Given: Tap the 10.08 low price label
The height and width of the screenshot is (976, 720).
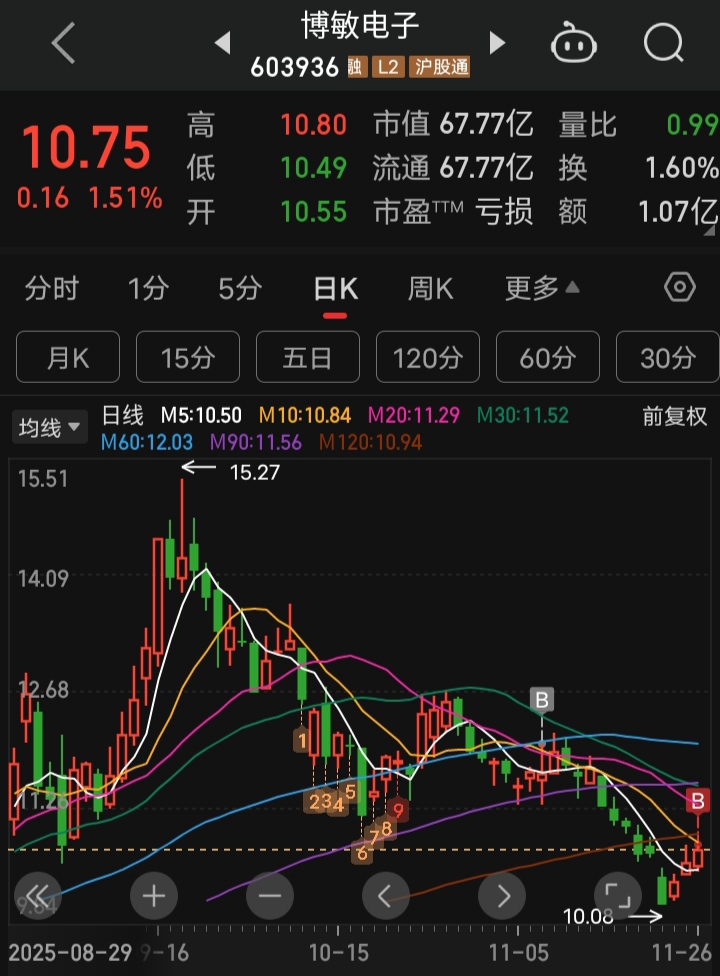Looking at the screenshot, I should point(587,916).
